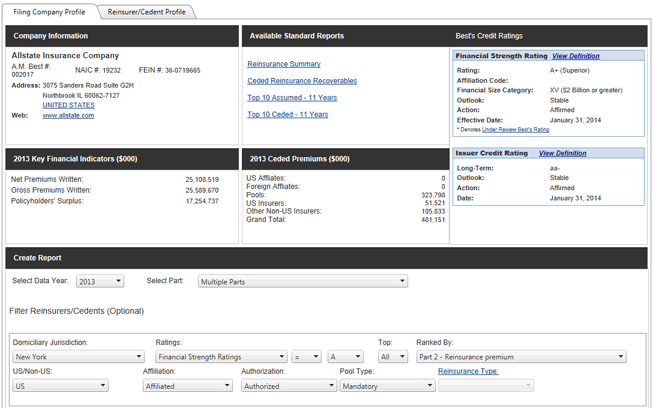Viewport: 653px width, 408px height.
Task: Click Gross Premiums Written value 25,589,670
Action: tap(202, 190)
